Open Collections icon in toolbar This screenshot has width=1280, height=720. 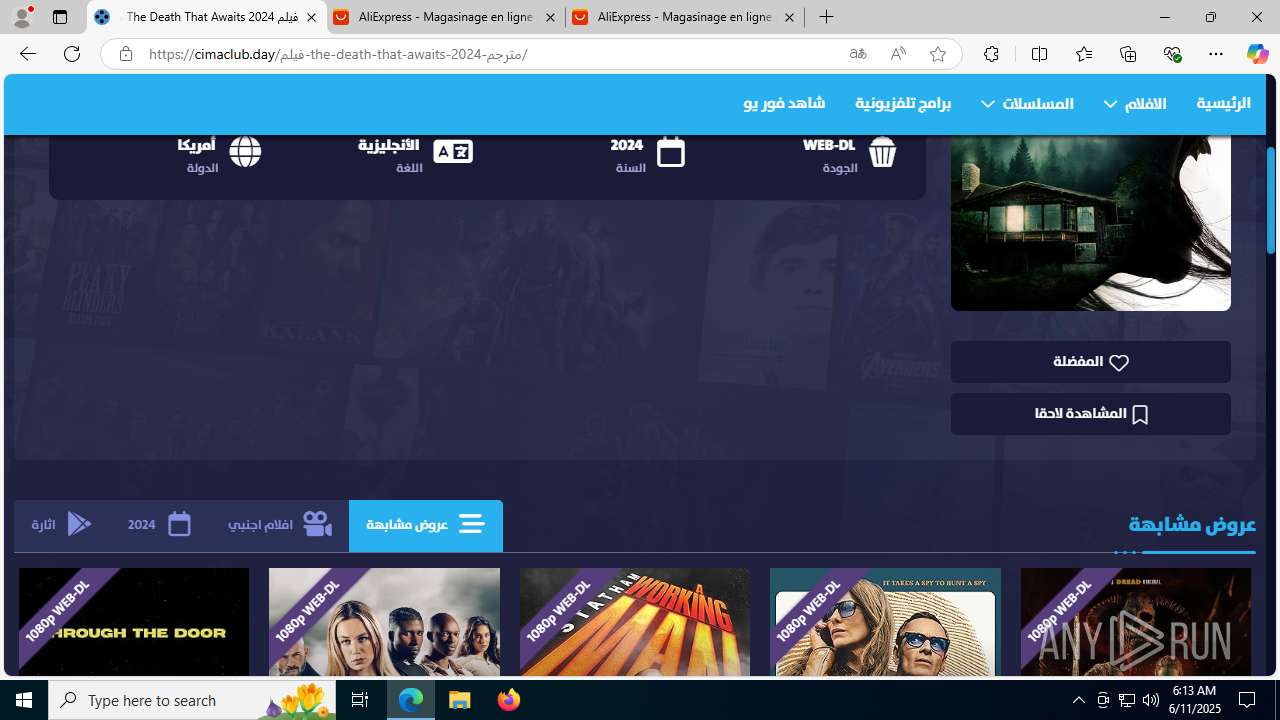pos(1128,54)
